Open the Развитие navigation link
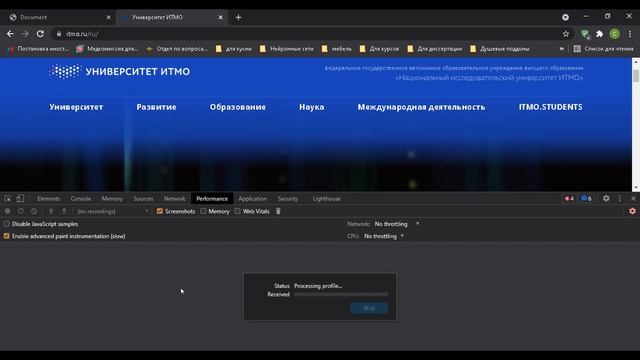Image resolution: width=640 pixels, height=360 pixels. coord(156,107)
